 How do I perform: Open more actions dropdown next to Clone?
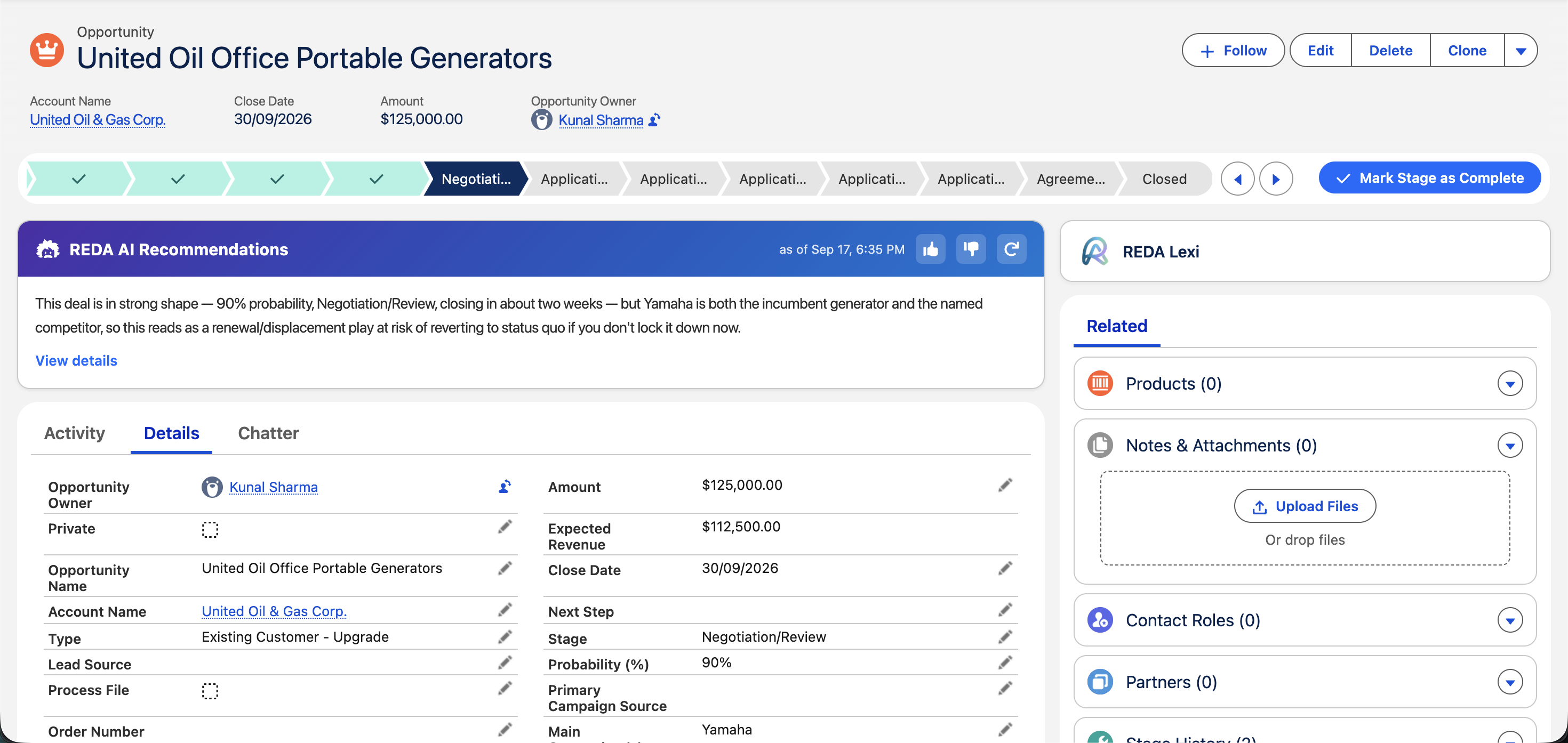point(1521,51)
